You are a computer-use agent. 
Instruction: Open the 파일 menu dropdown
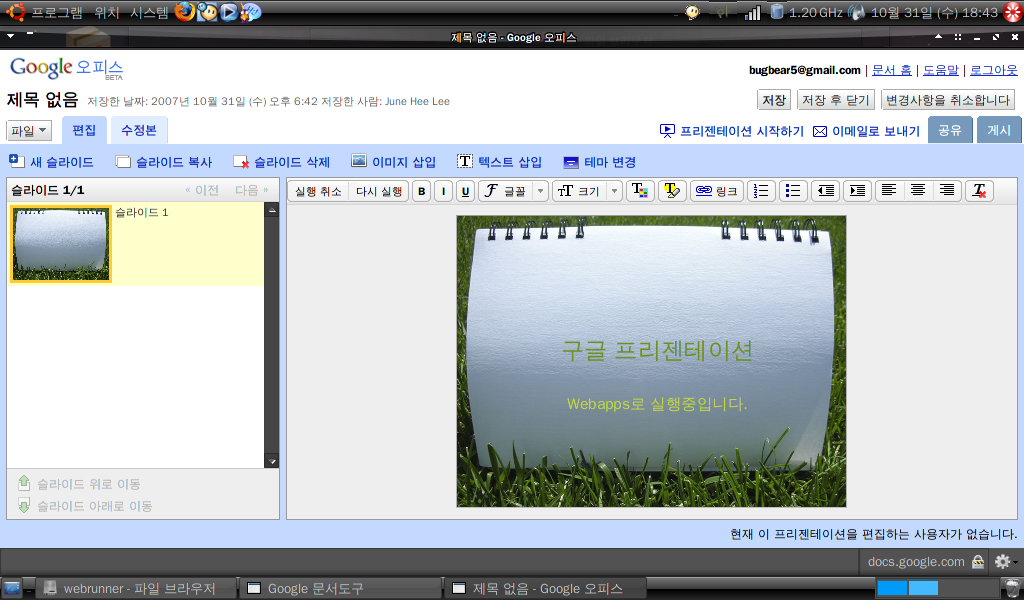(x=29, y=131)
